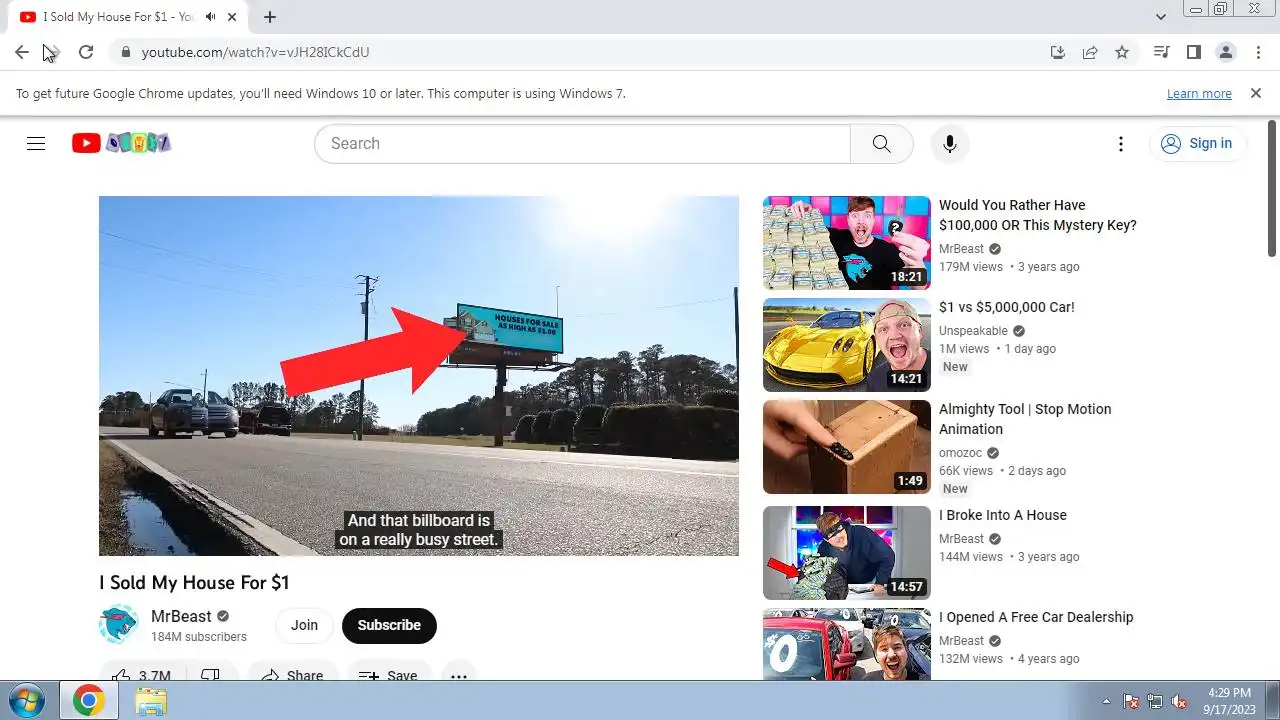Click I Broke Into A House title
The image size is (1280, 720).
(x=1003, y=515)
